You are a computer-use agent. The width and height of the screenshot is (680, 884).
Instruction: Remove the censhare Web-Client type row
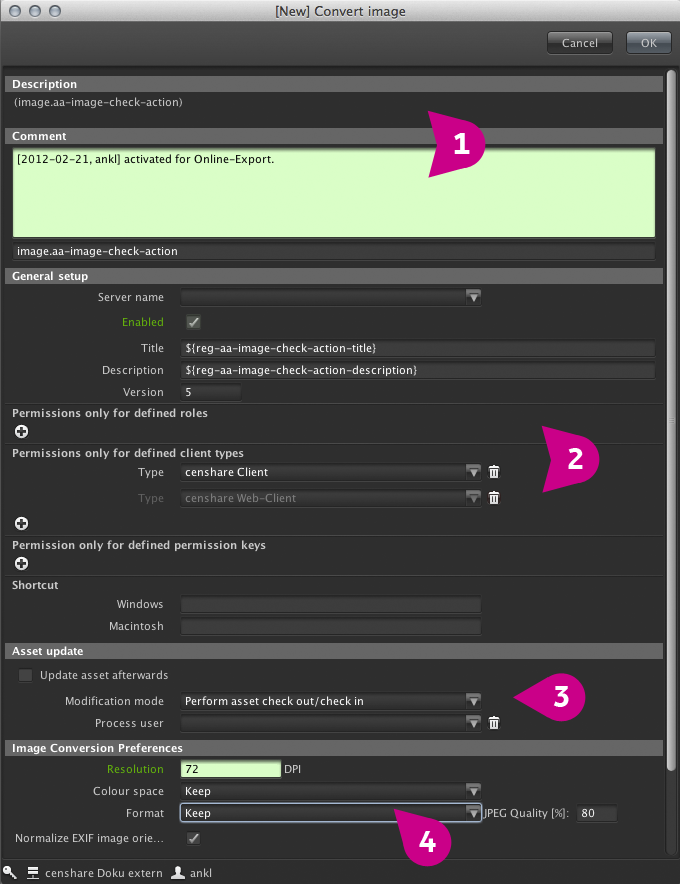(493, 498)
